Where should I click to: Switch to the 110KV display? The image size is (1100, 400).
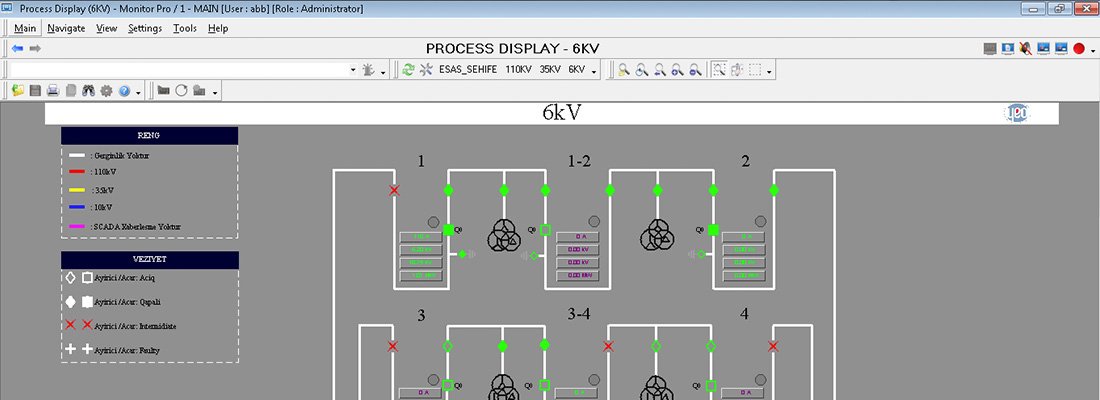click(x=518, y=70)
